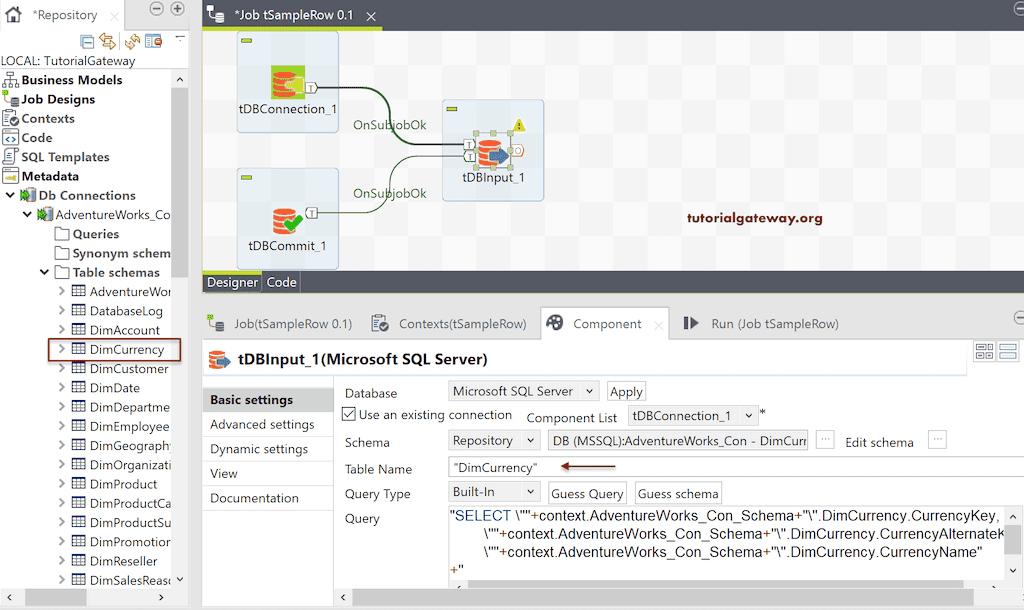The width and height of the screenshot is (1024, 610).
Task: Expand the DimDate table schema
Action: tap(61, 387)
